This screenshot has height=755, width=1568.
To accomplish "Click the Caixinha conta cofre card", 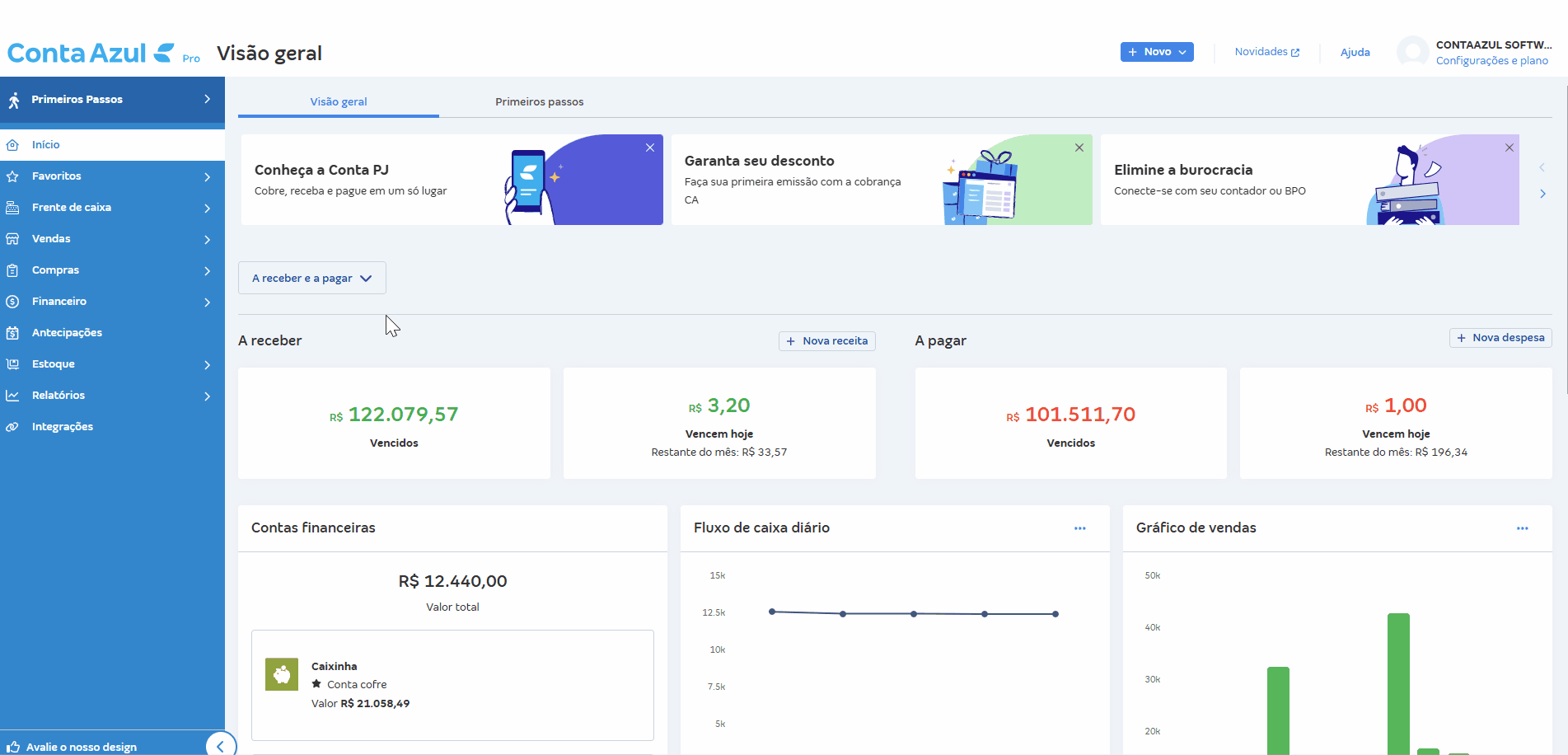I will click(x=452, y=685).
